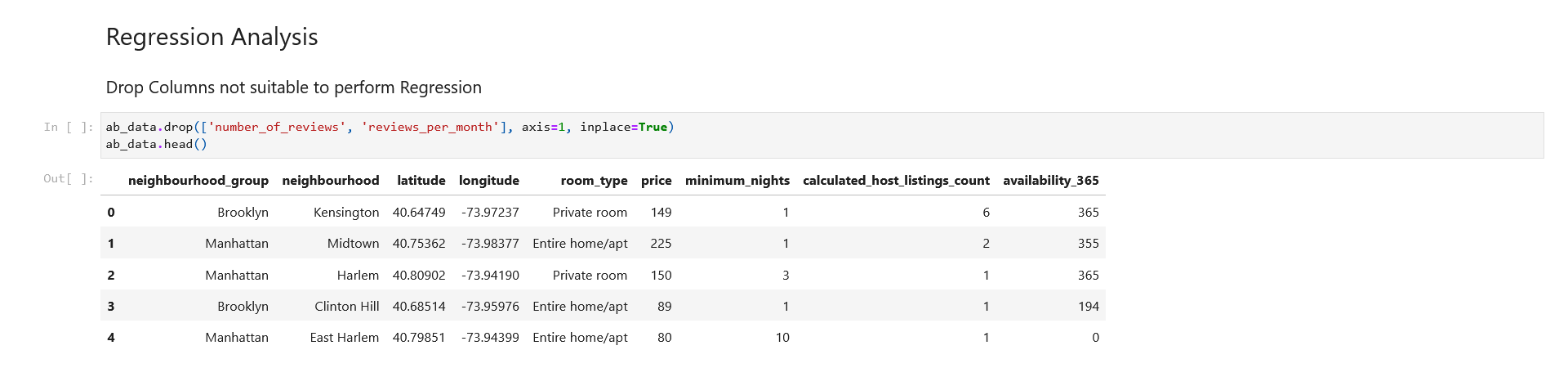Click the neighbourhood column header
Image resolution: width=1568 pixels, height=368 pixels.
(331, 180)
